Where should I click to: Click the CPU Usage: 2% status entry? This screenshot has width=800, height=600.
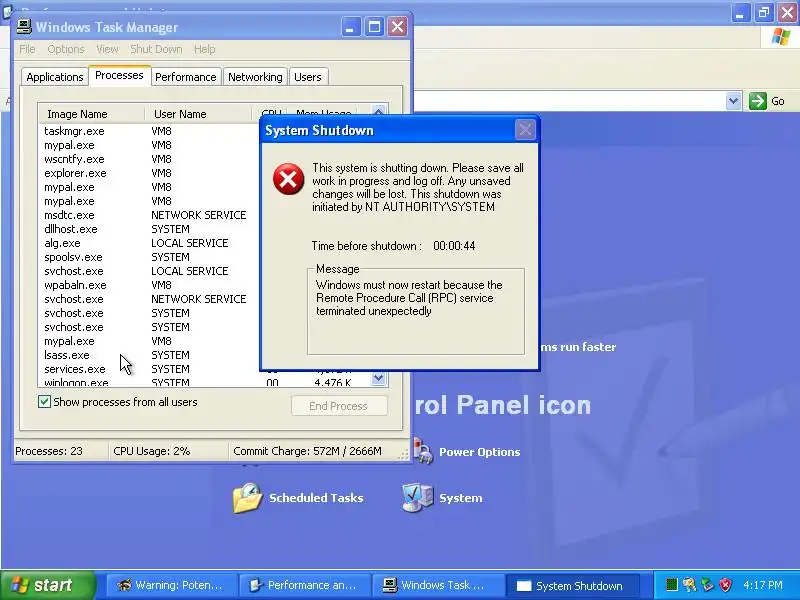click(152, 451)
